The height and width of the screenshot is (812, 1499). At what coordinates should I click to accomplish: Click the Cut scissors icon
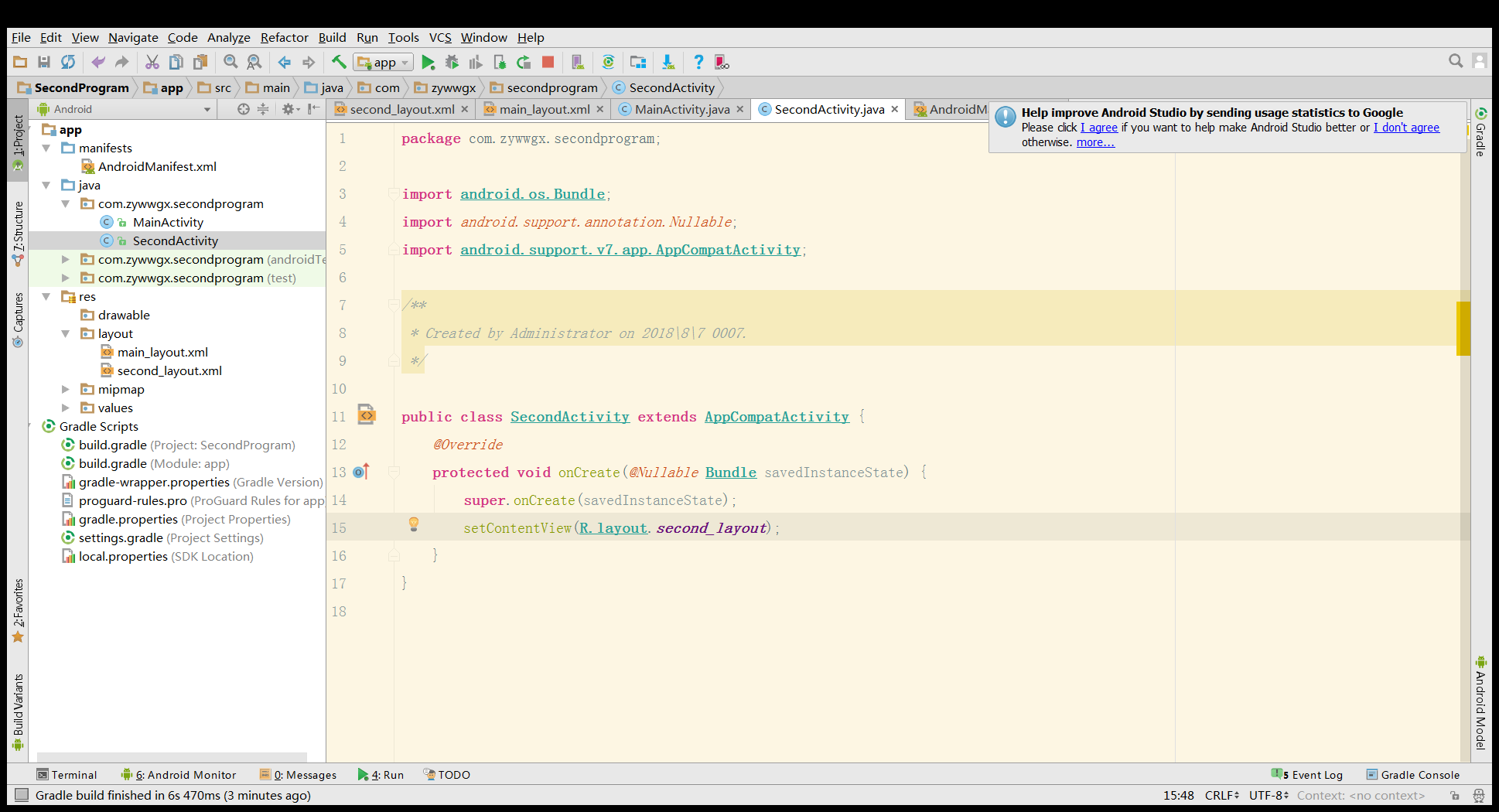pos(152,63)
